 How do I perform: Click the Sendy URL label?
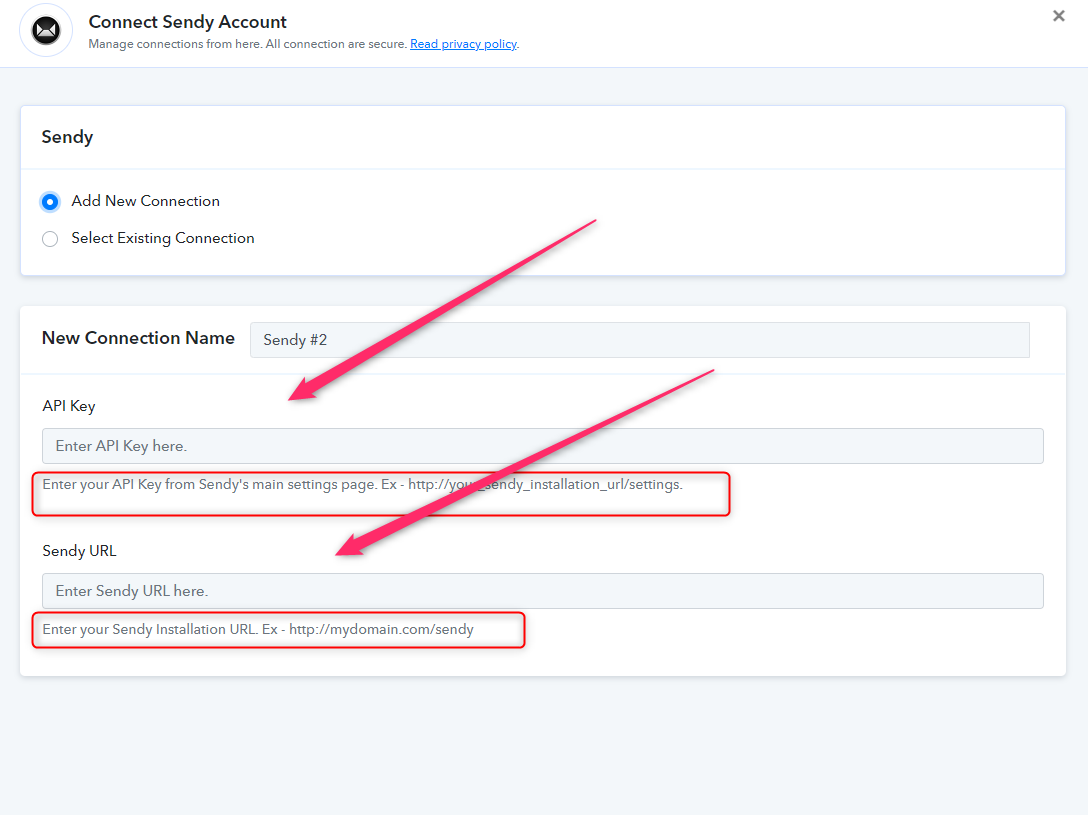[x=79, y=551]
